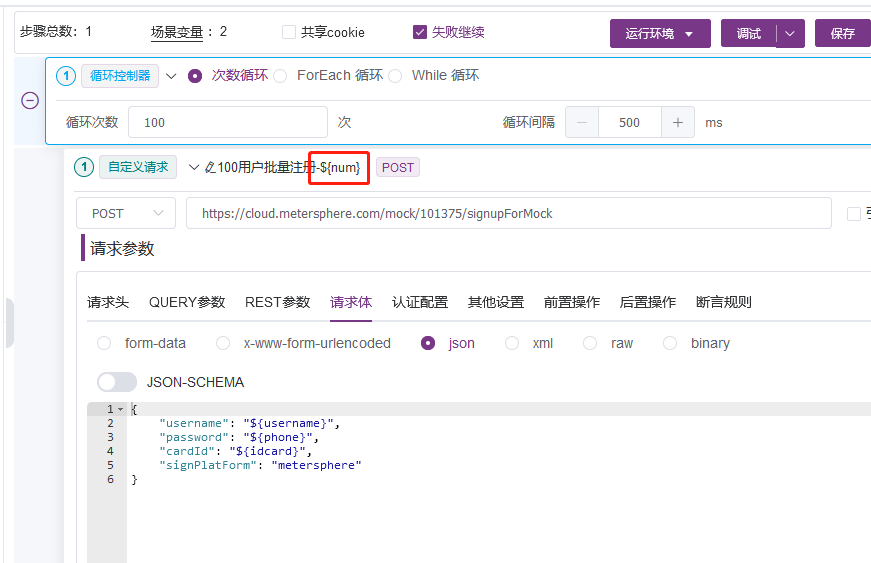This screenshot has height=563, width=871.
Task: Select ForEach 循环 radio option
Action: click(x=280, y=76)
